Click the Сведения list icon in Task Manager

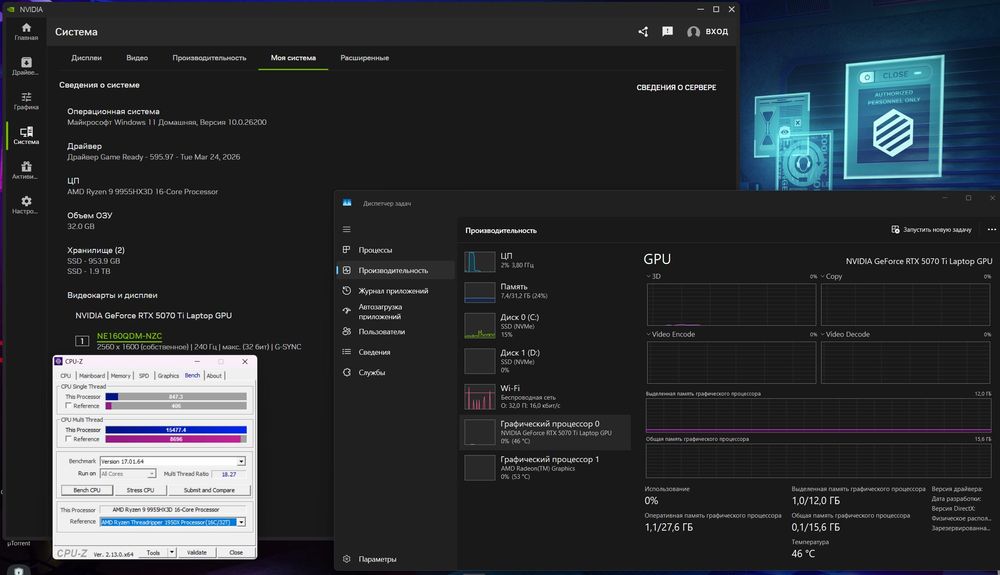(x=346, y=352)
